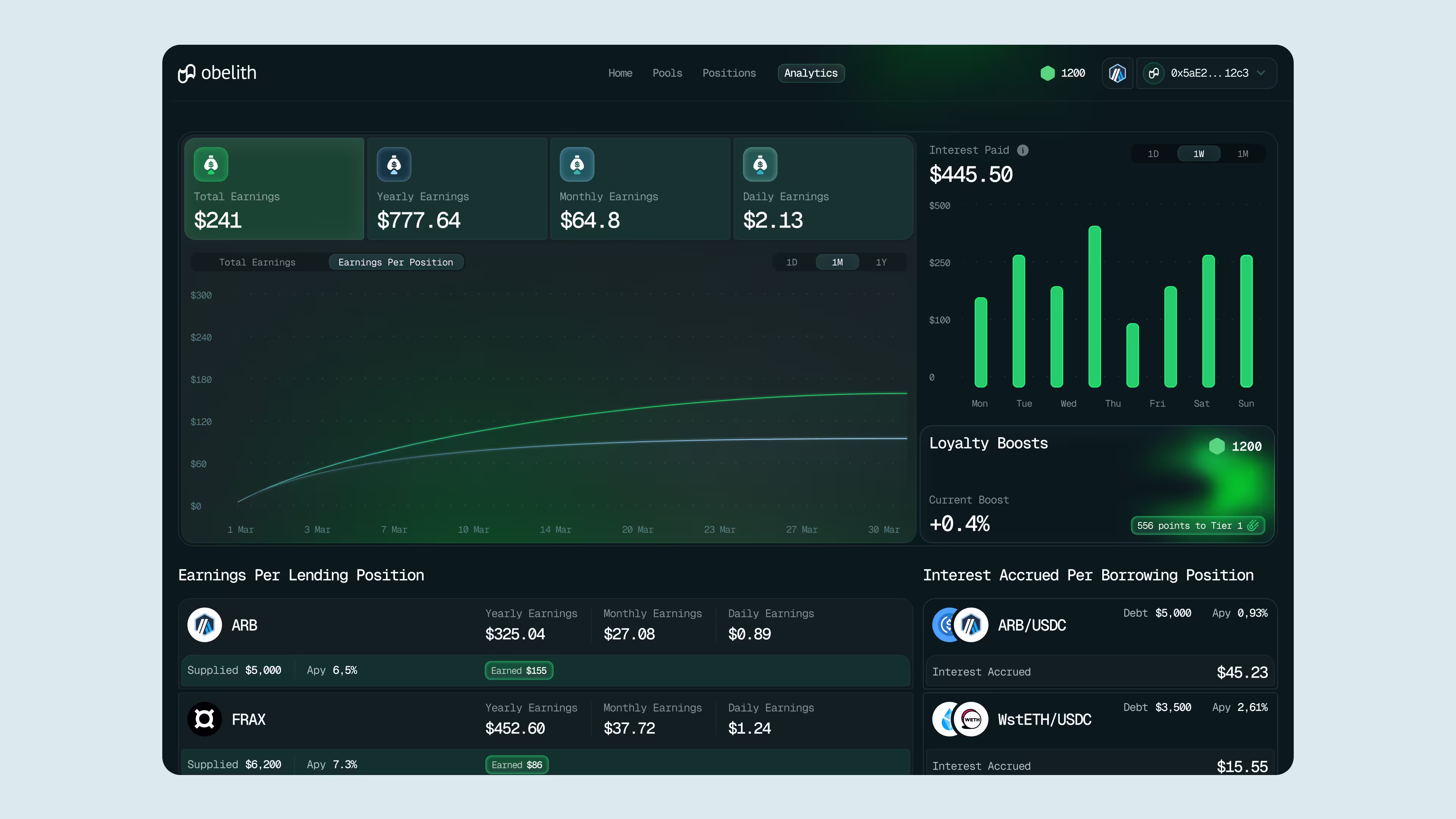The height and width of the screenshot is (819, 1456).
Task: Click the hexagon points icon in the header
Action: pyautogui.click(x=1048, y=73)
